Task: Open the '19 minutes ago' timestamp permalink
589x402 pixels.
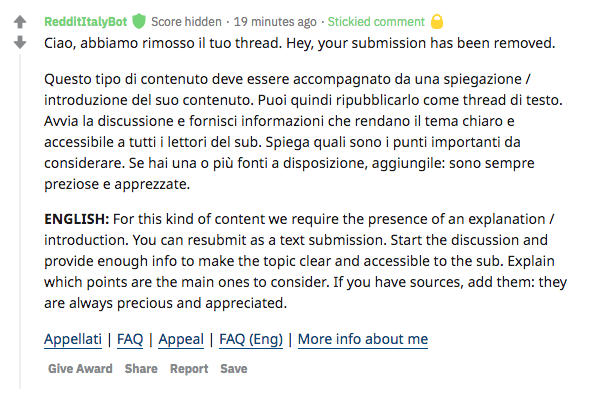Action: pyautogui.click(x=275, y=22)
